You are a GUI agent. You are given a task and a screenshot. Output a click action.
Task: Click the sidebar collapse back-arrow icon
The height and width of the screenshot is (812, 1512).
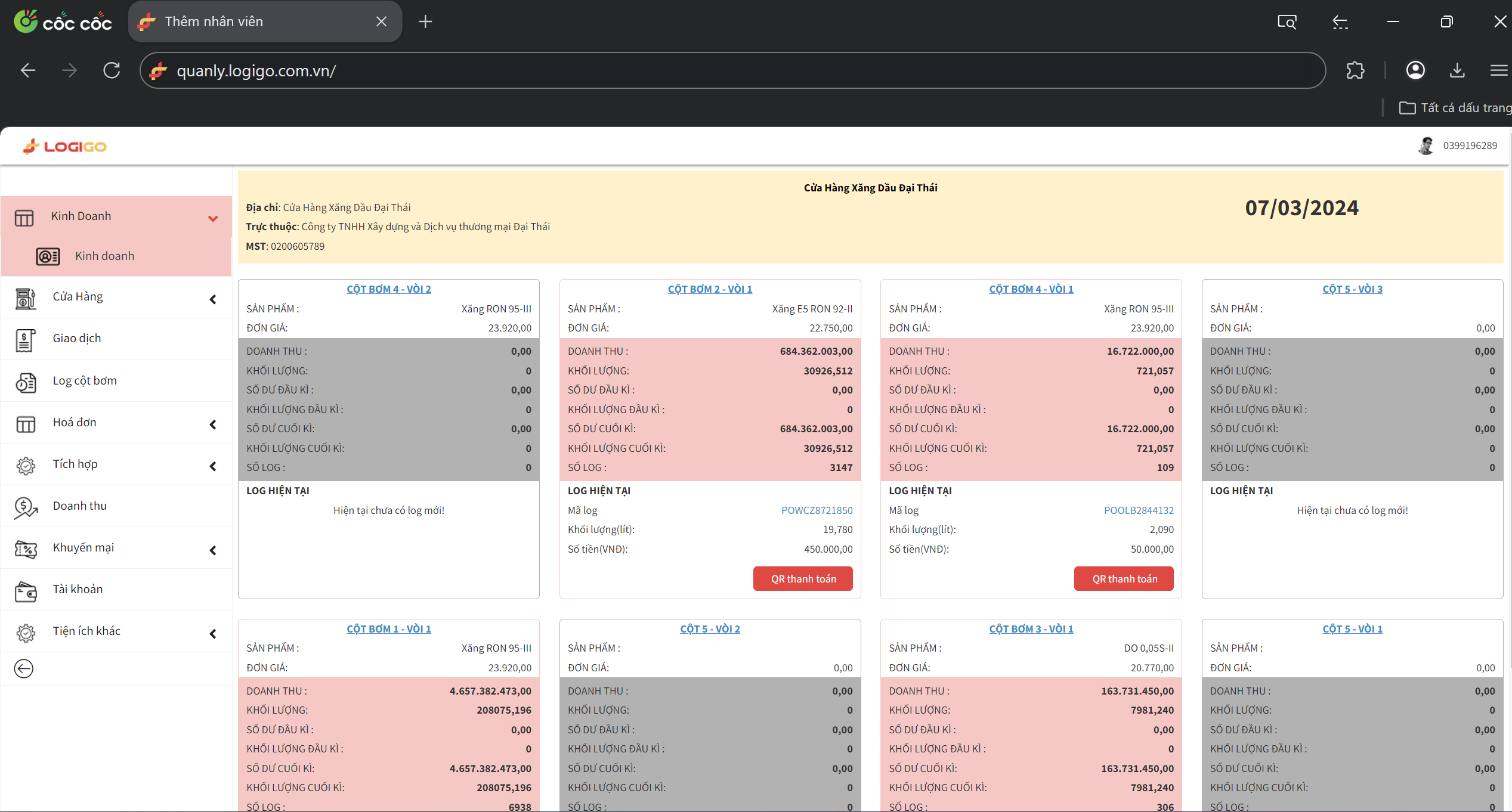point(24,668)
